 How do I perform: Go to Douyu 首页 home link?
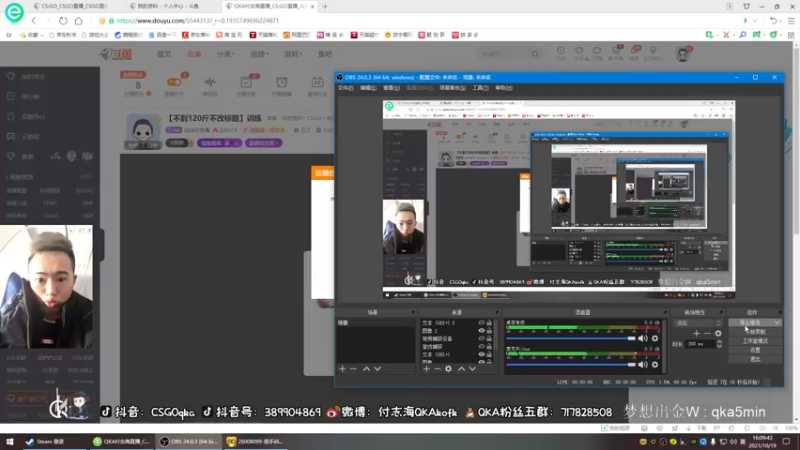coord(164,54)
